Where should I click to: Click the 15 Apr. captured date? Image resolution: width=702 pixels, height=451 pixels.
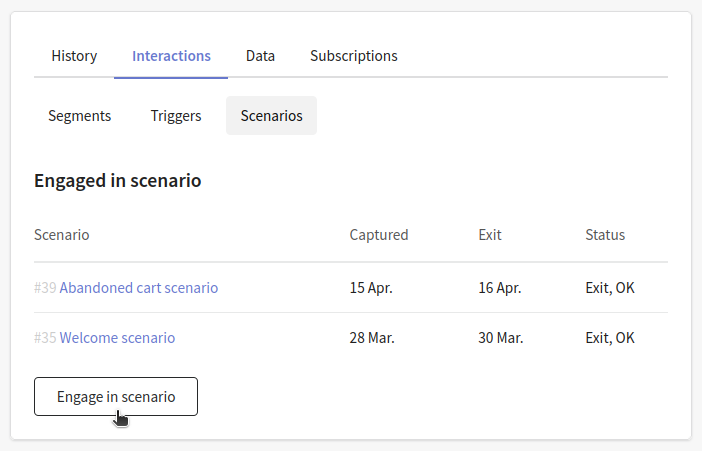371,288
